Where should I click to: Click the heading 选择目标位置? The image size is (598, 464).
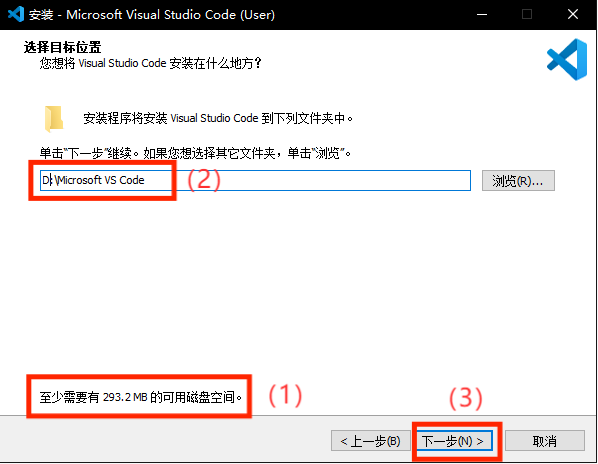(63, 47)
